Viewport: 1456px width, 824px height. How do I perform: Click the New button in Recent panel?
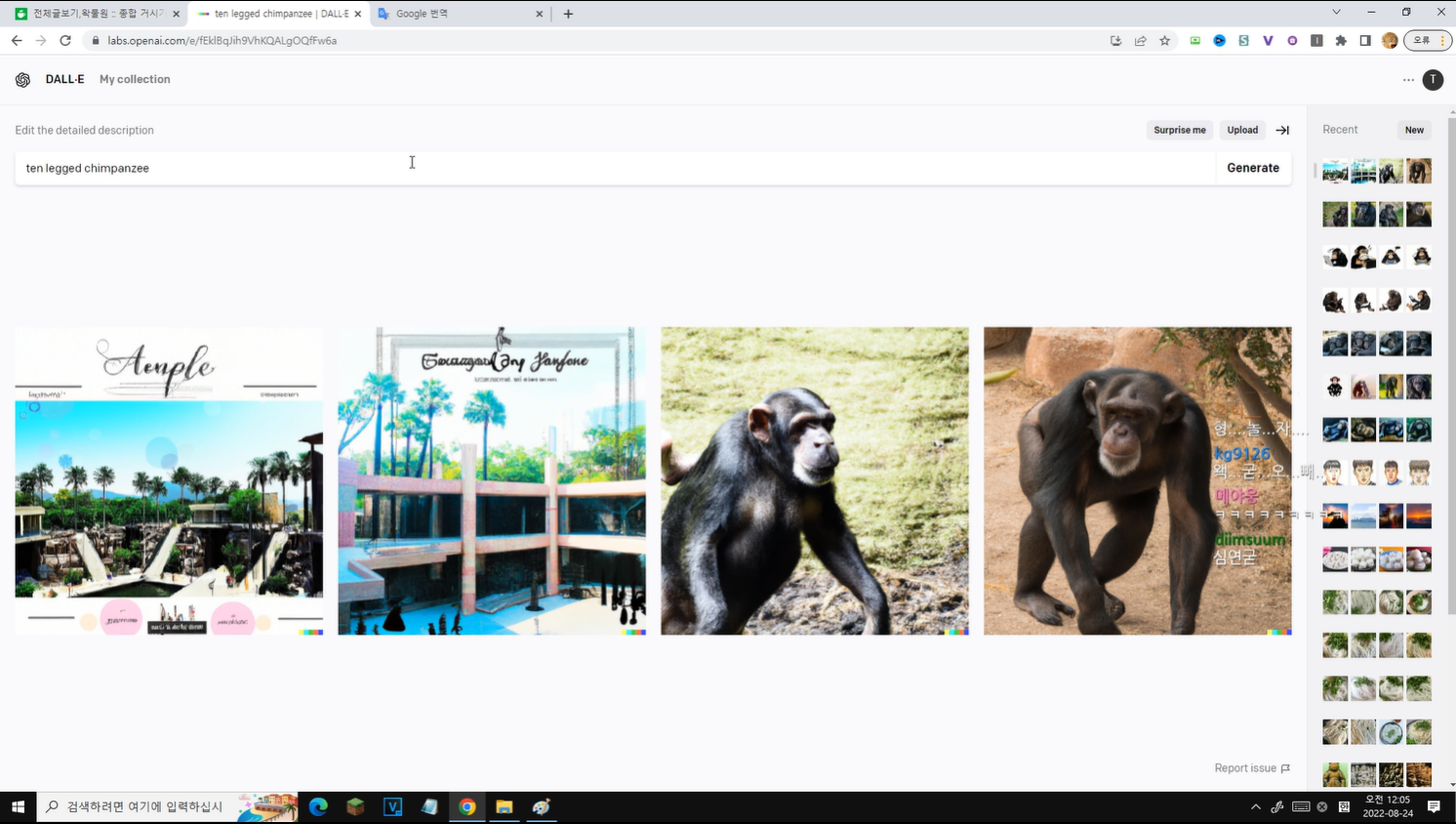click(1414, 130)
